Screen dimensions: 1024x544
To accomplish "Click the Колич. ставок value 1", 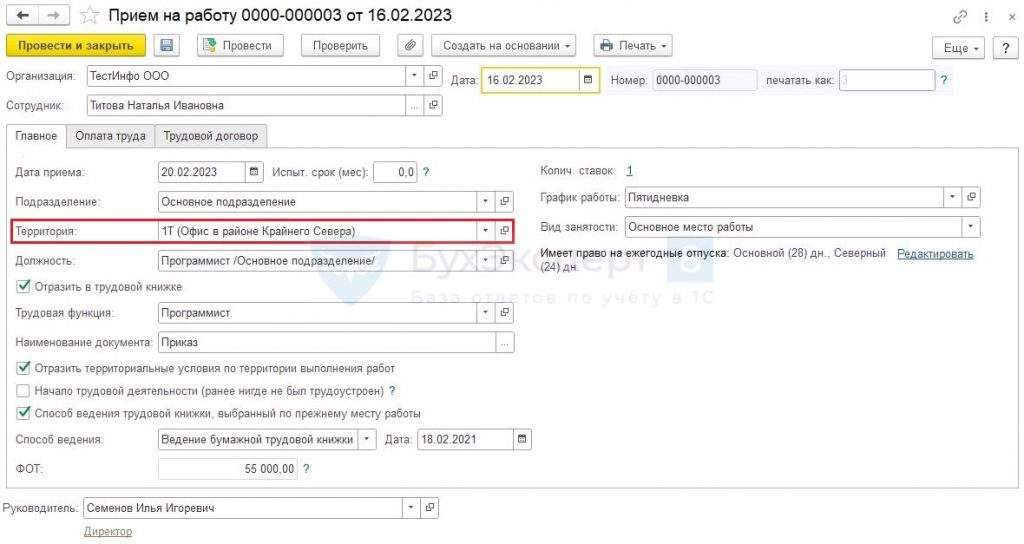I will coord(629,171).
